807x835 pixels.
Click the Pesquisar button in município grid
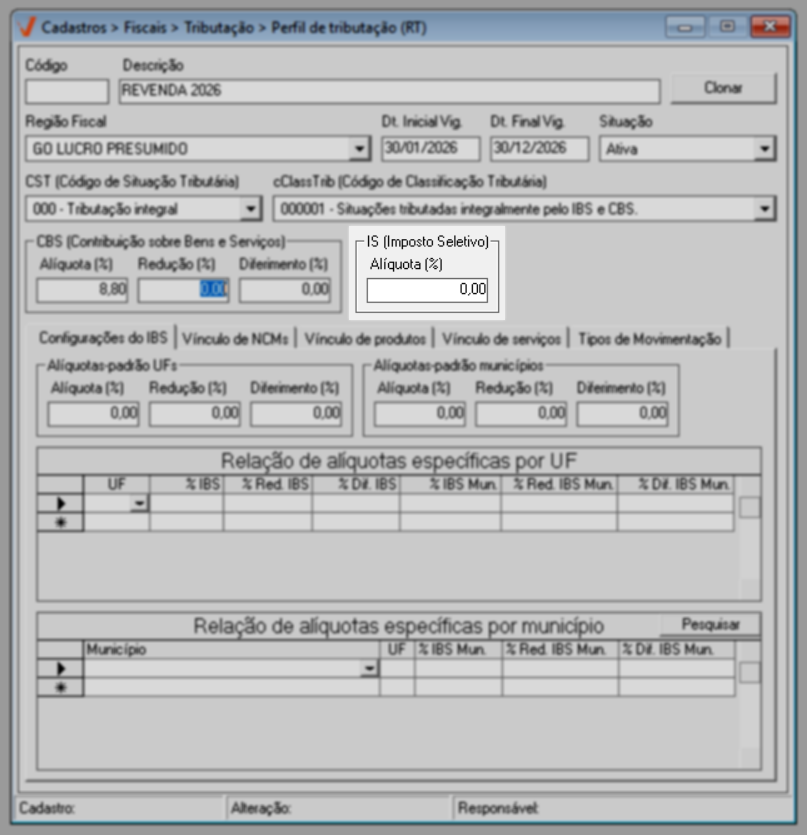[710, 625]
